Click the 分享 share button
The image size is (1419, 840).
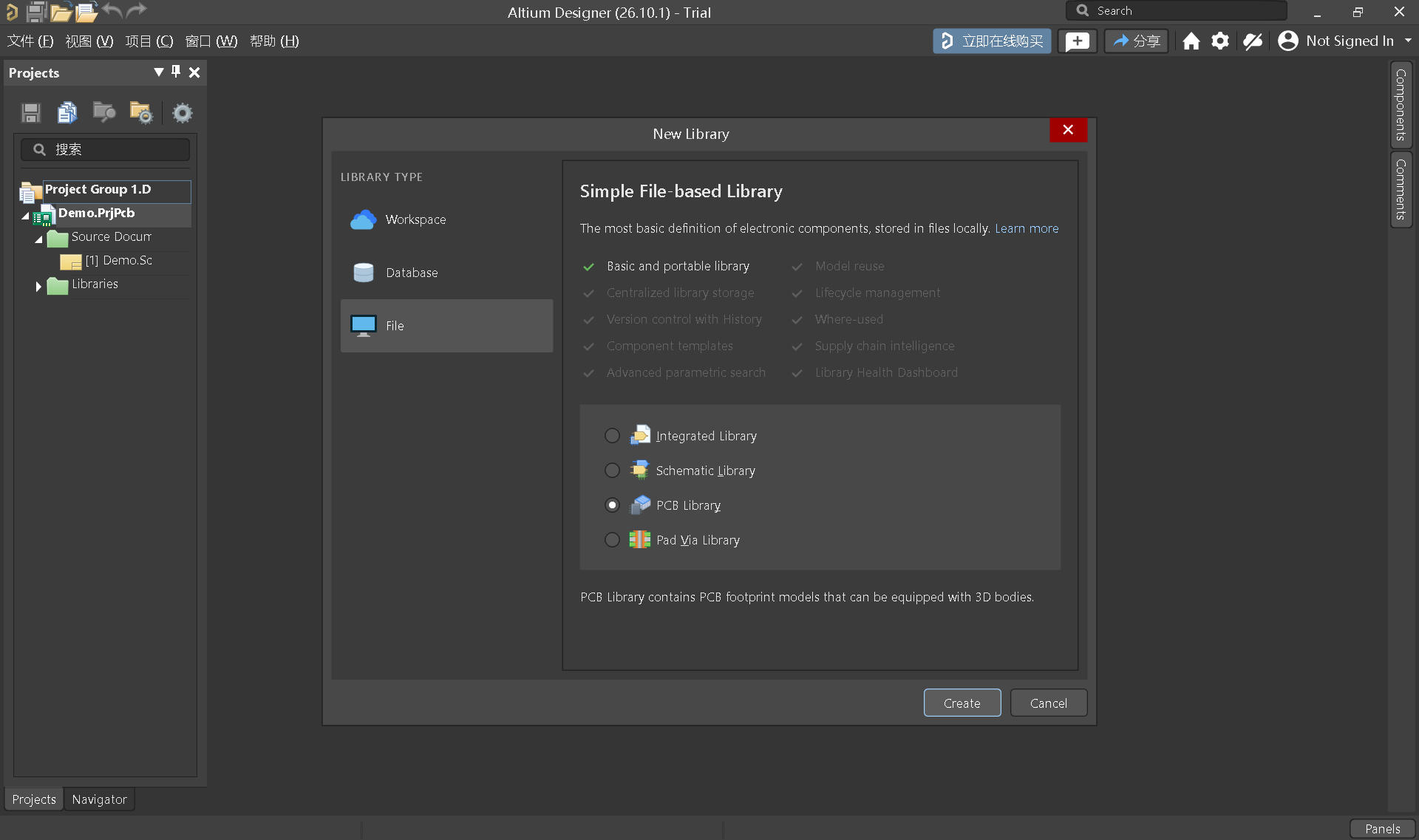[x=1137, y=41]
